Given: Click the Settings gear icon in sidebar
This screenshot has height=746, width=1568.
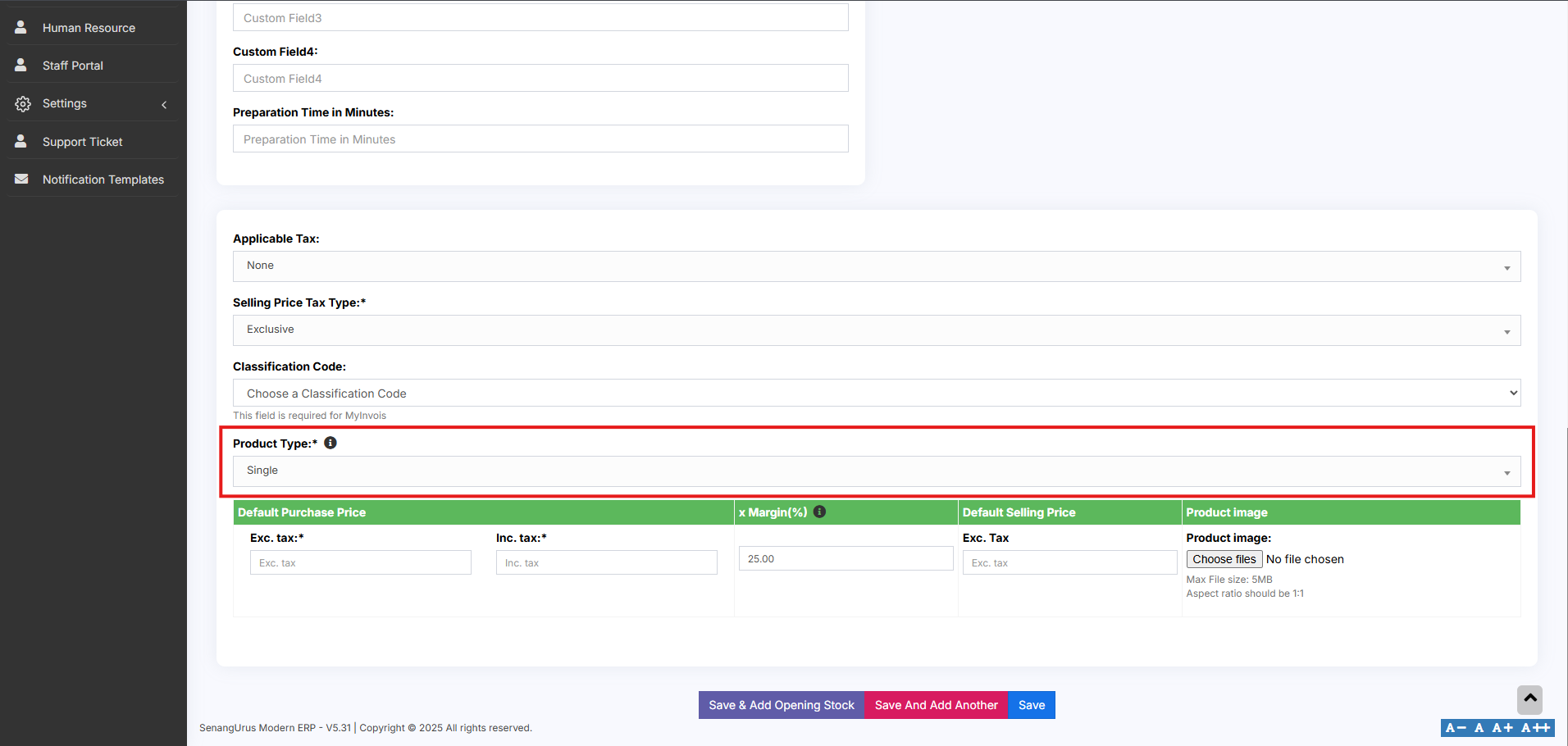Looking at the screenshot, I should pos(22,104).
